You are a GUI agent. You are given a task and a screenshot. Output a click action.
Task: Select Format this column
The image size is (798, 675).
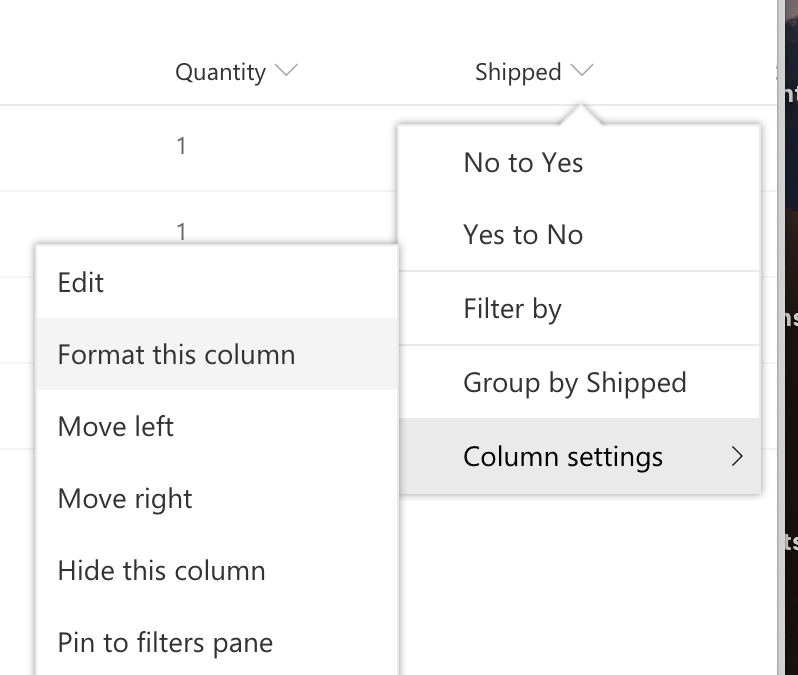pos(176,355)
